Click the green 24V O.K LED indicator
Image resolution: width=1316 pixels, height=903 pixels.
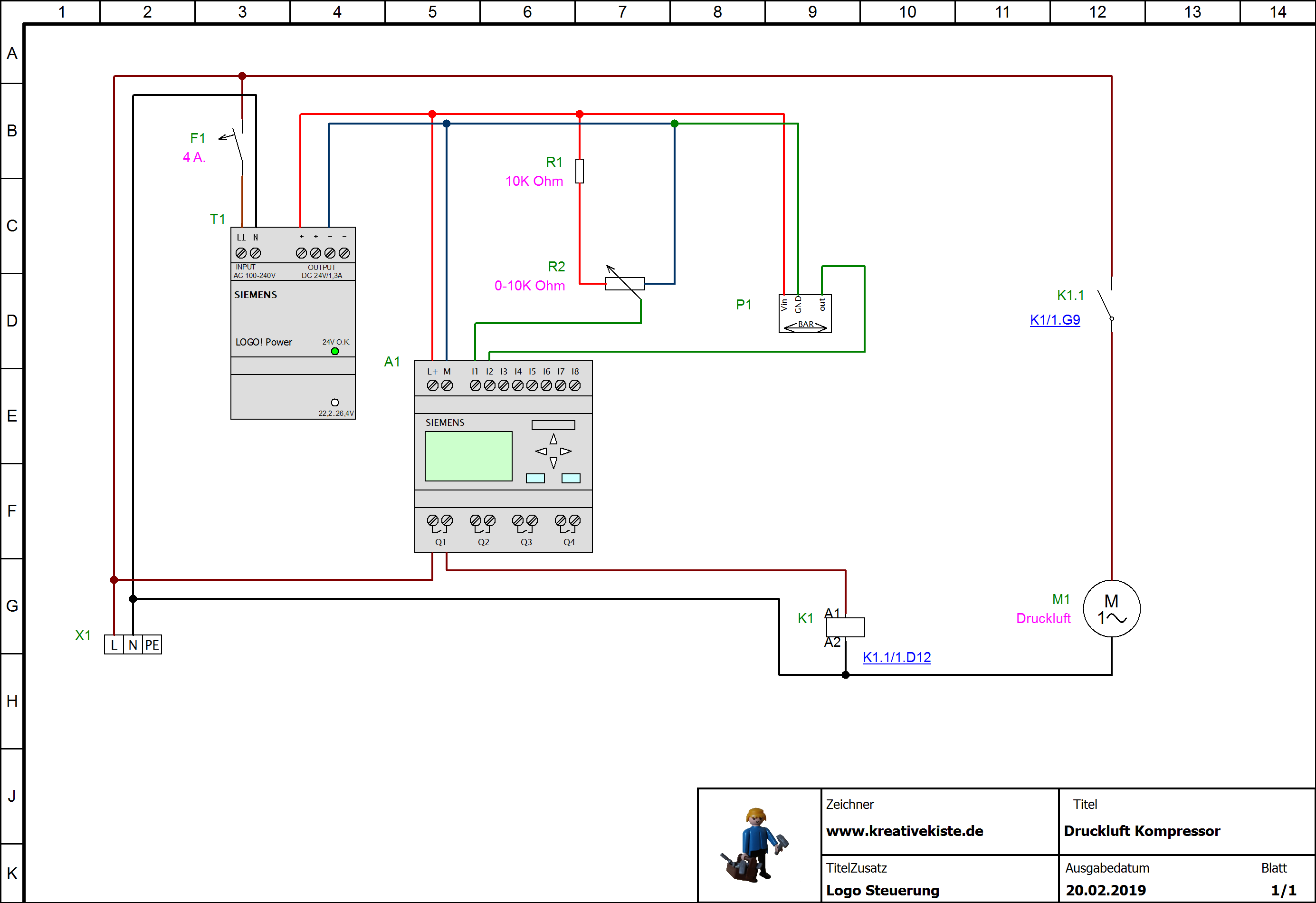tap(334, 351)
